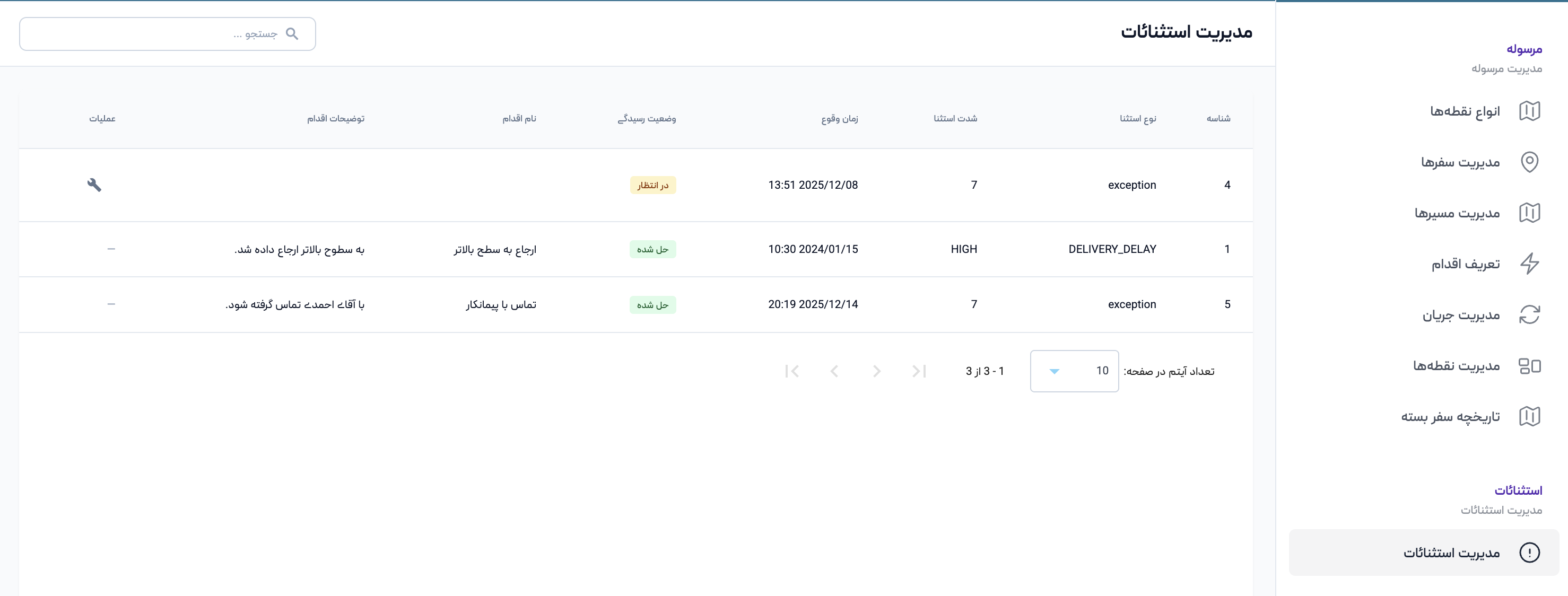The width and height of the screenshot is (1568, 596).
Task: Jump to the first page arrow
Action: (x=919, y=371)
